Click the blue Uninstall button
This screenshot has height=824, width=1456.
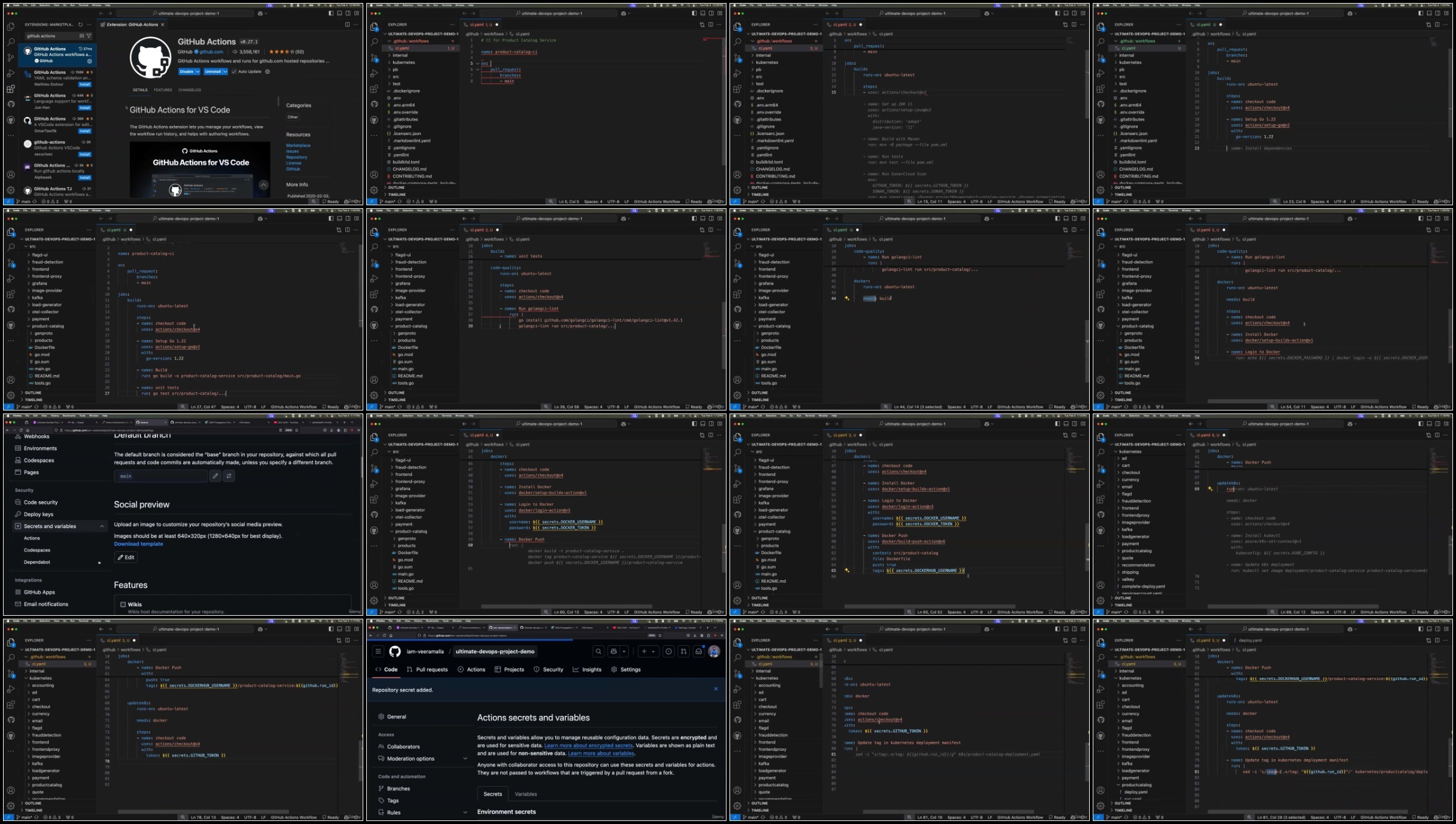(x=213, y=71)
